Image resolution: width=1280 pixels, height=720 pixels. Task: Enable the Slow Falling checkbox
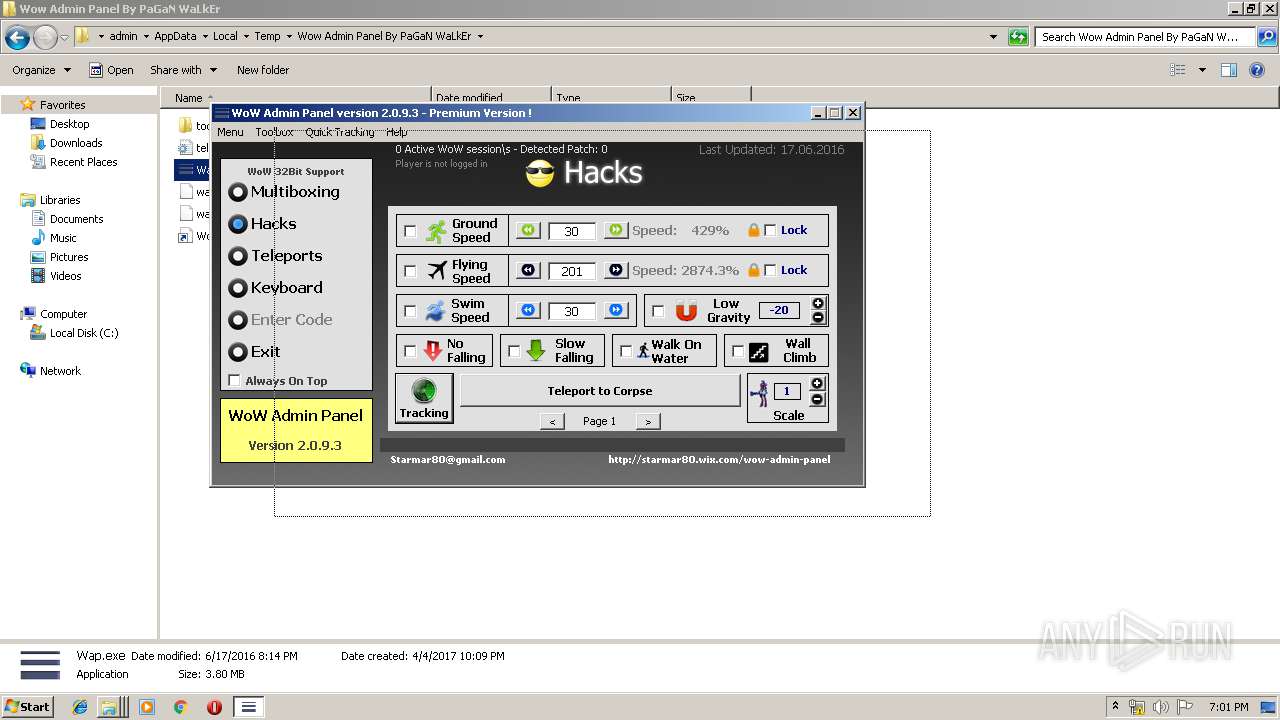[x=514, y=351]
